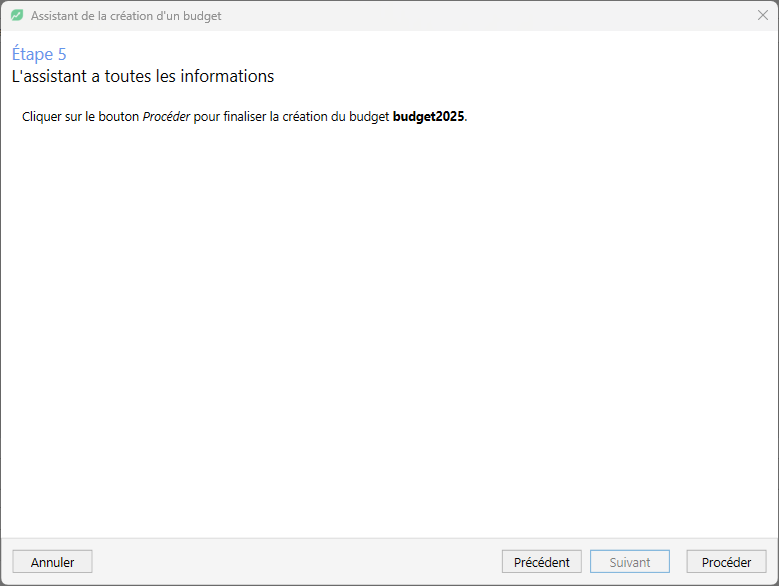Go back with the Précédent button
Image resolution: width=779 pixels, height=586 pixels.
coord(541,562)
